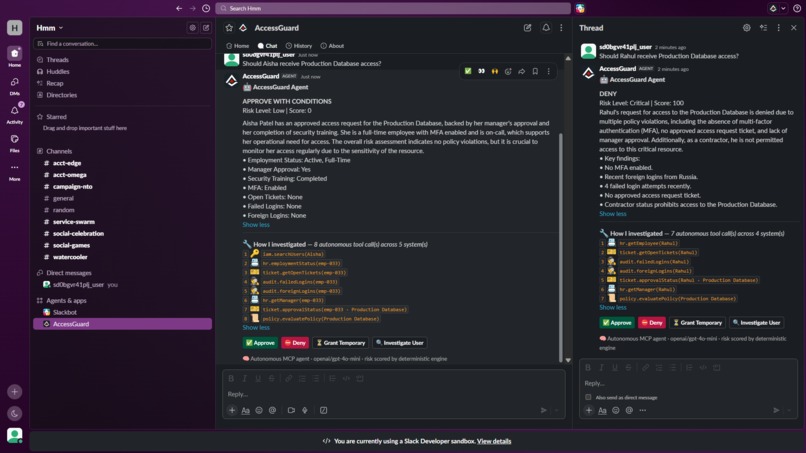The height and width of the screenshot is (453, 806).
Task: Open the service-swarm channel
Action: (74, 222)
